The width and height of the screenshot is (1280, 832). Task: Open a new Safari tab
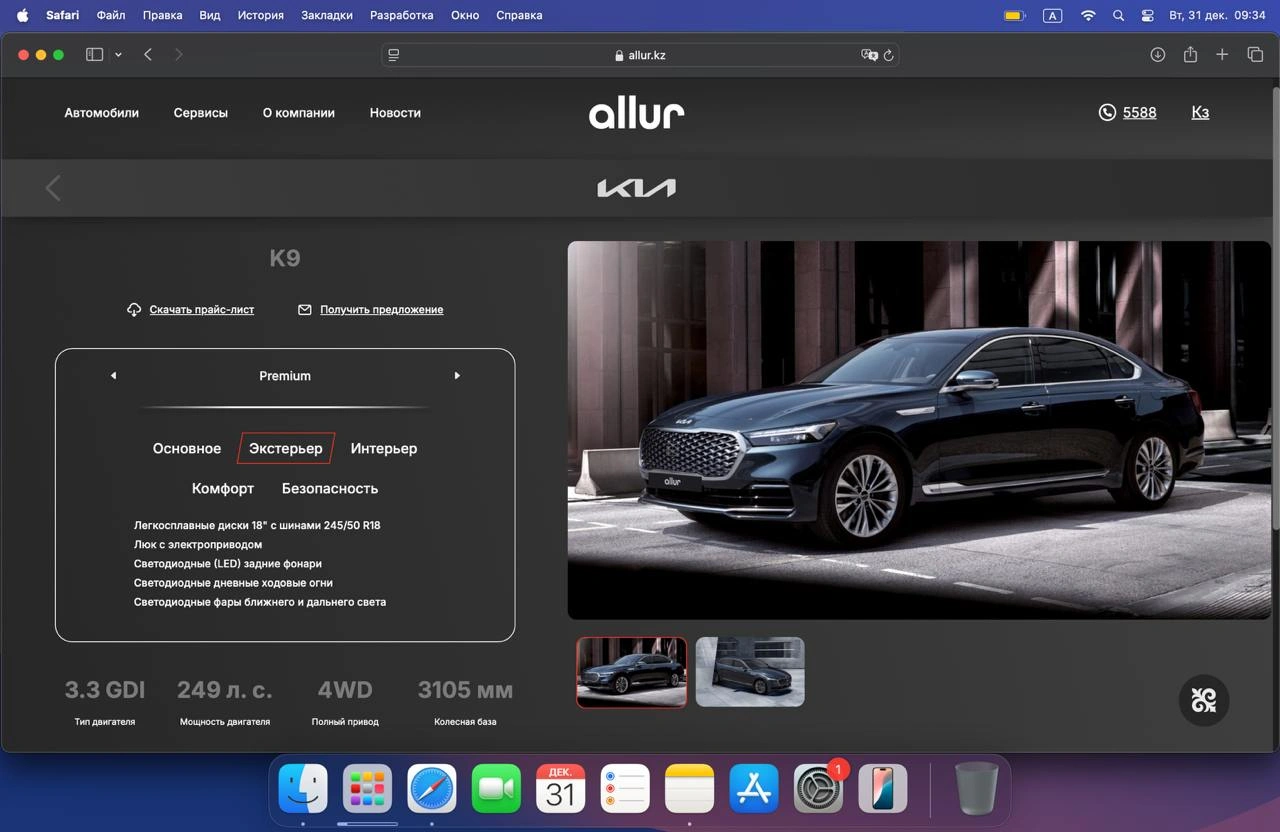pyautogui.click(x=1222, y=55)
